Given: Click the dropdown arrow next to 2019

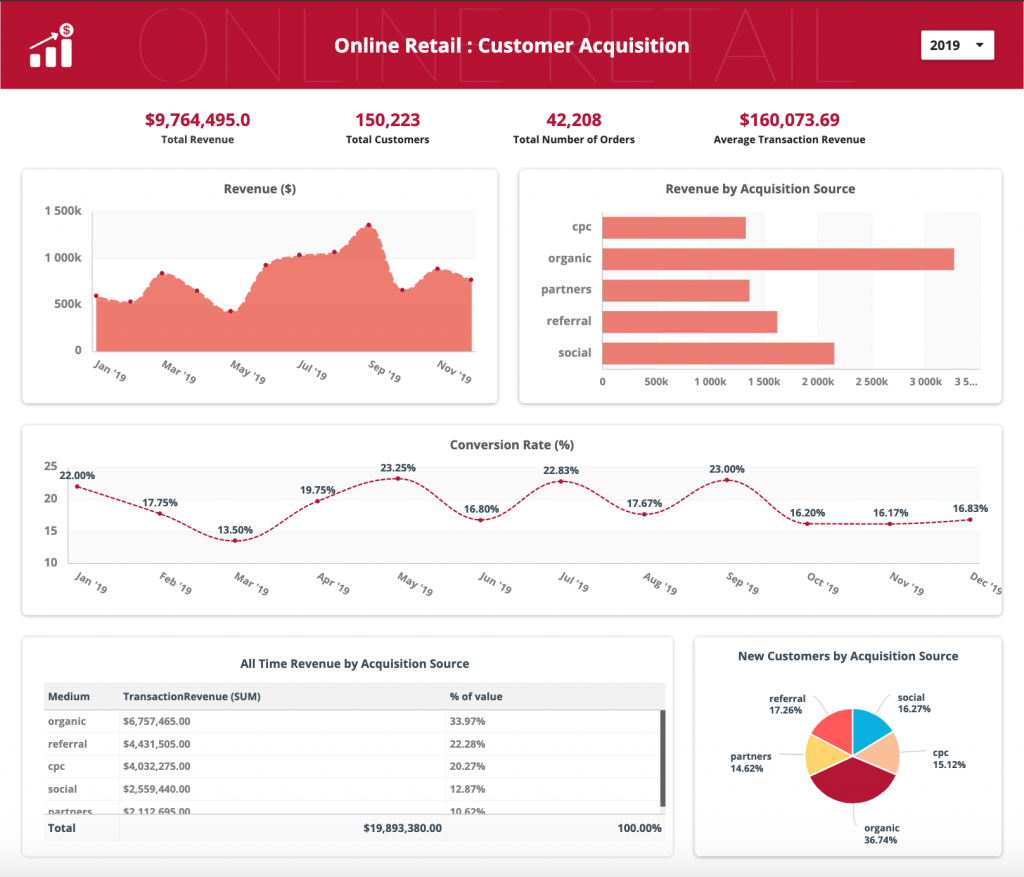Looking at the screenshot, I should click(x=979, y=45).
